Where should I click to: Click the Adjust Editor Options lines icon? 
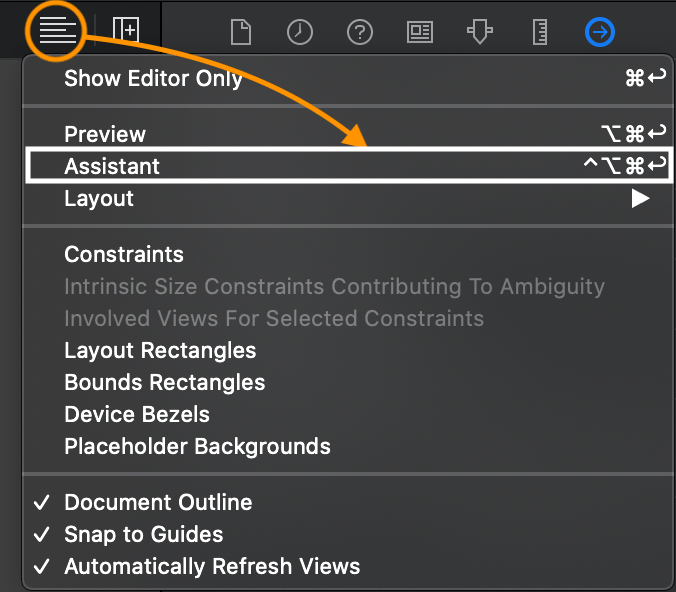(x=58, y=30)
